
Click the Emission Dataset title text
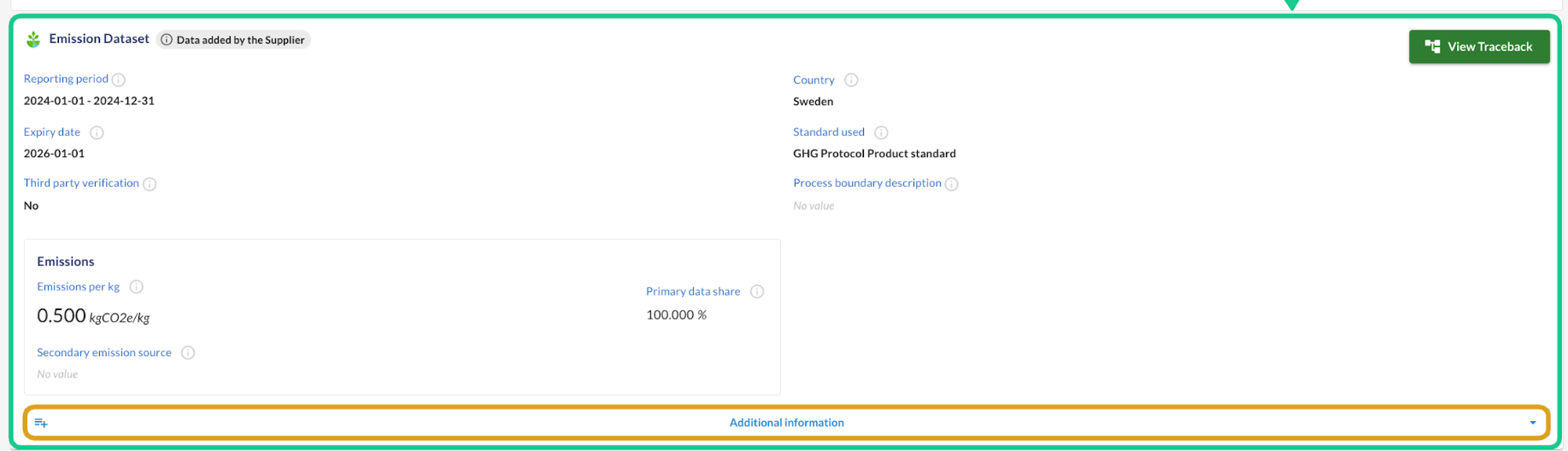[99, 38]
